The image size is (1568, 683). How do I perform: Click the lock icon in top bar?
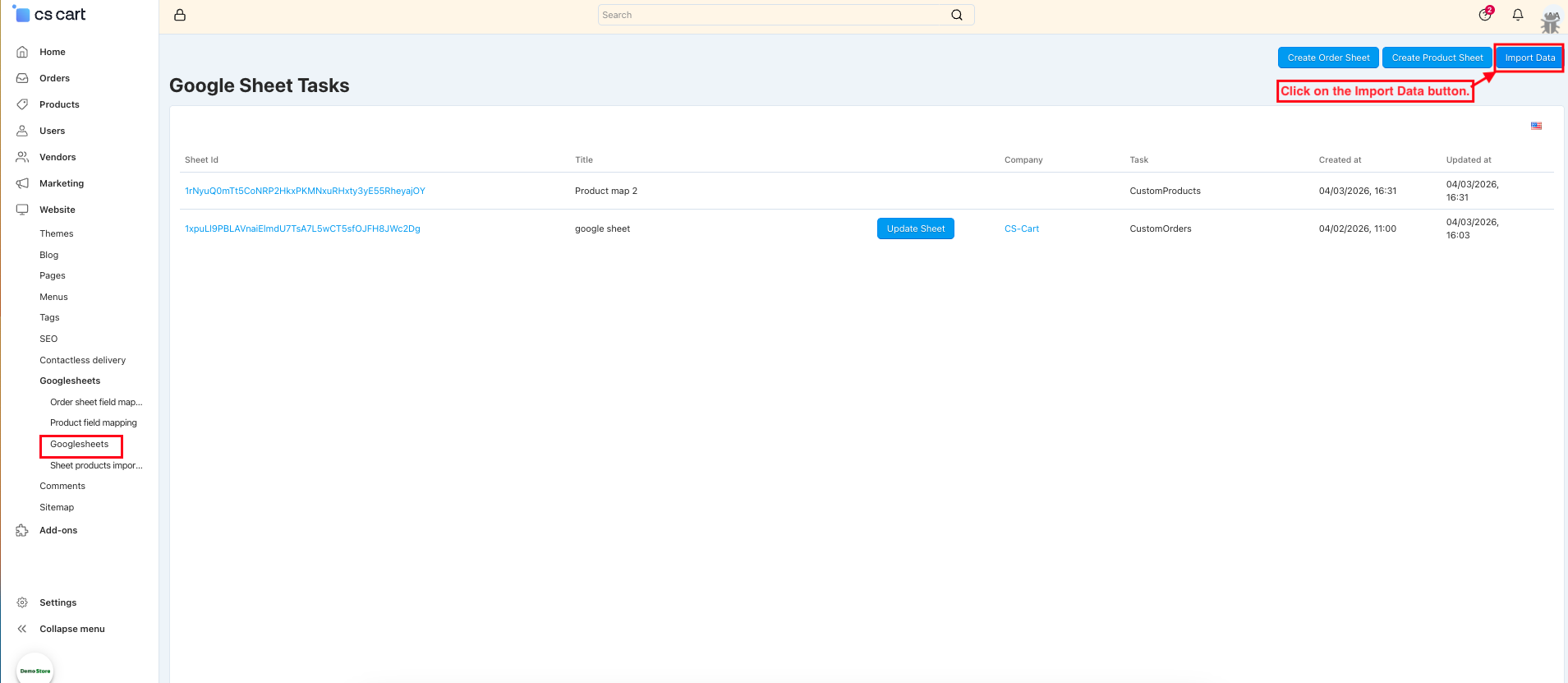click(x=180, y=15)
